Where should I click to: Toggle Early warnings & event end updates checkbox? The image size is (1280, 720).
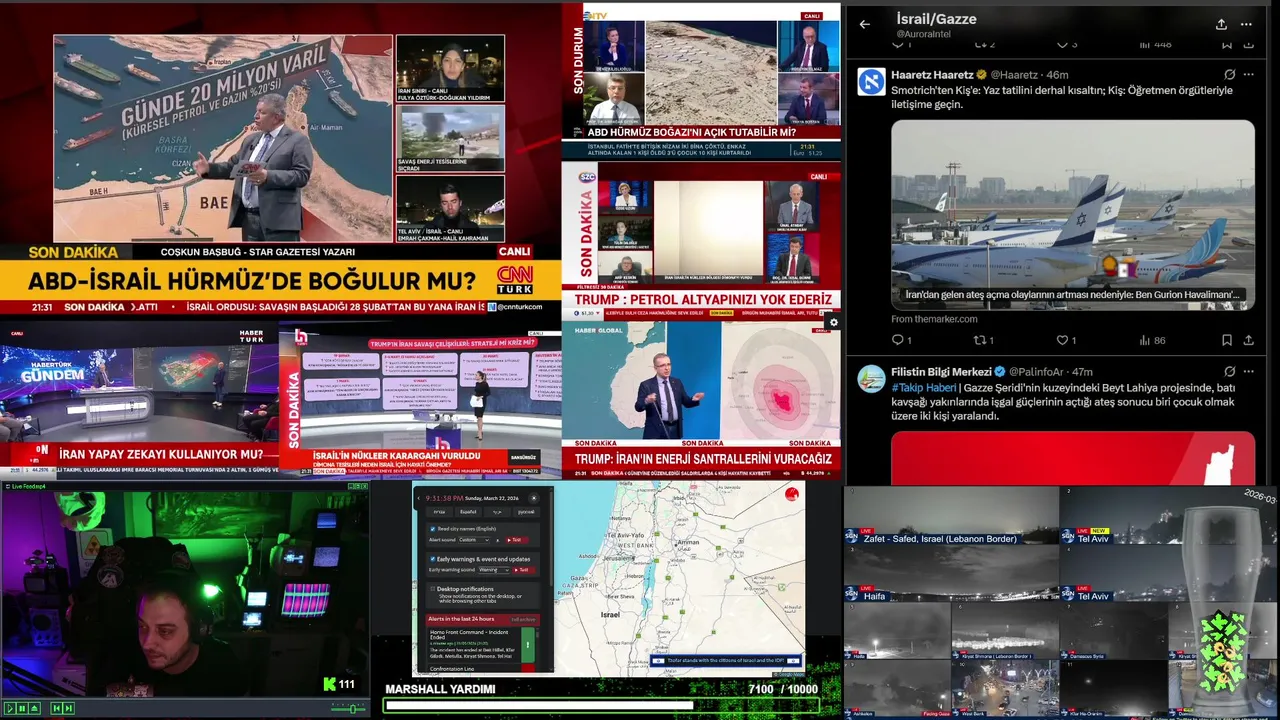click(433, 559)
